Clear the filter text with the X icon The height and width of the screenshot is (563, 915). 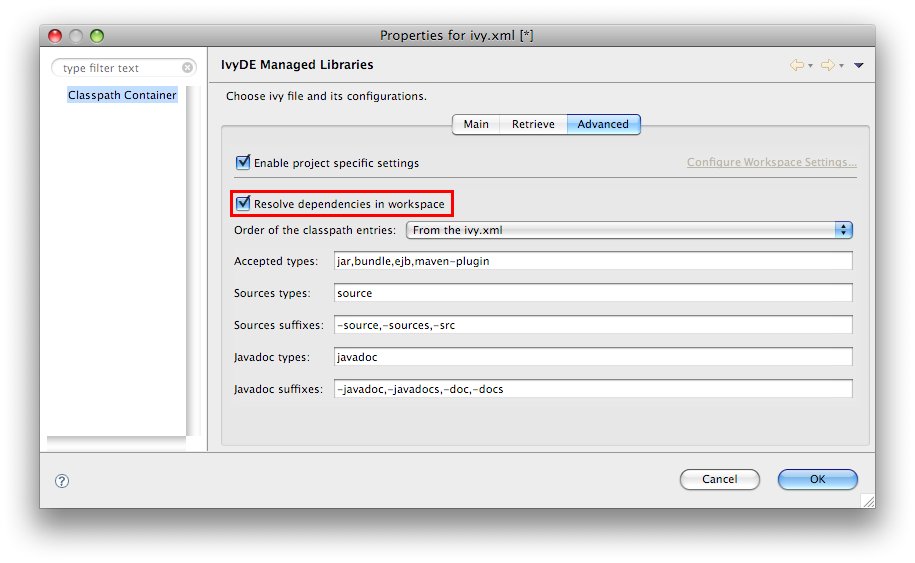[x=188, y=68]
